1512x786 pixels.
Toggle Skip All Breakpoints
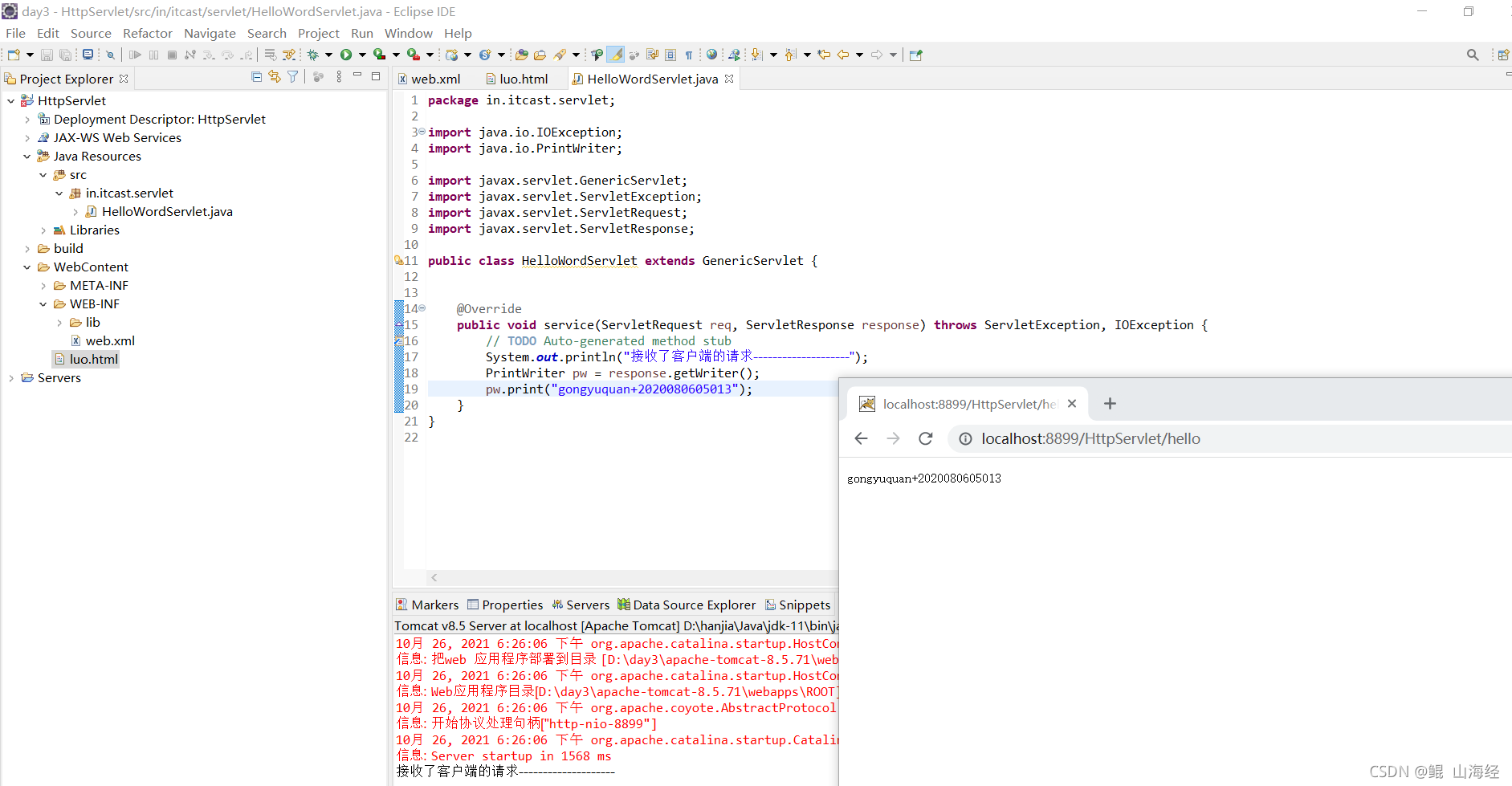pos(111,55)
